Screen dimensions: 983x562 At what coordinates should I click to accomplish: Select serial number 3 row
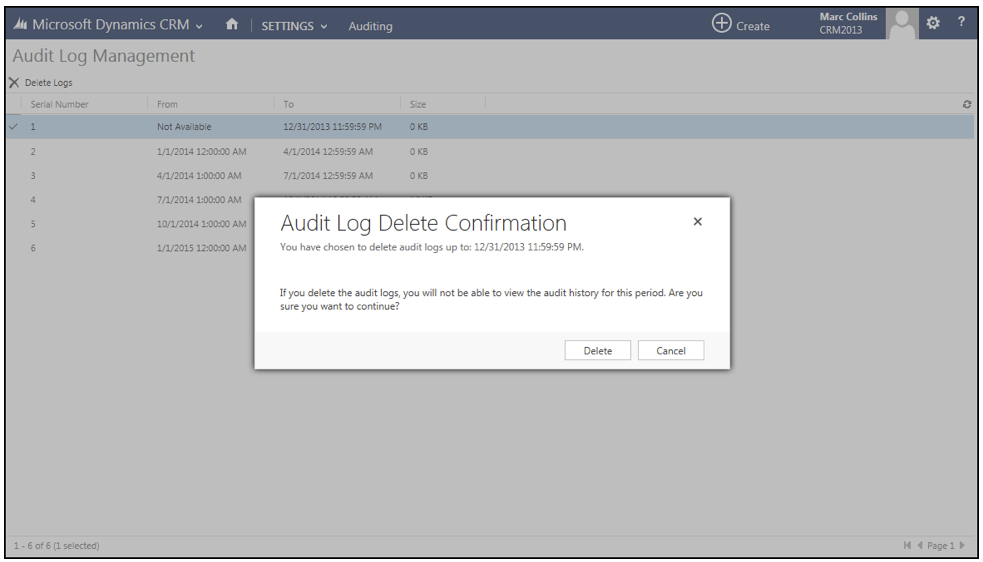(490, 176)
